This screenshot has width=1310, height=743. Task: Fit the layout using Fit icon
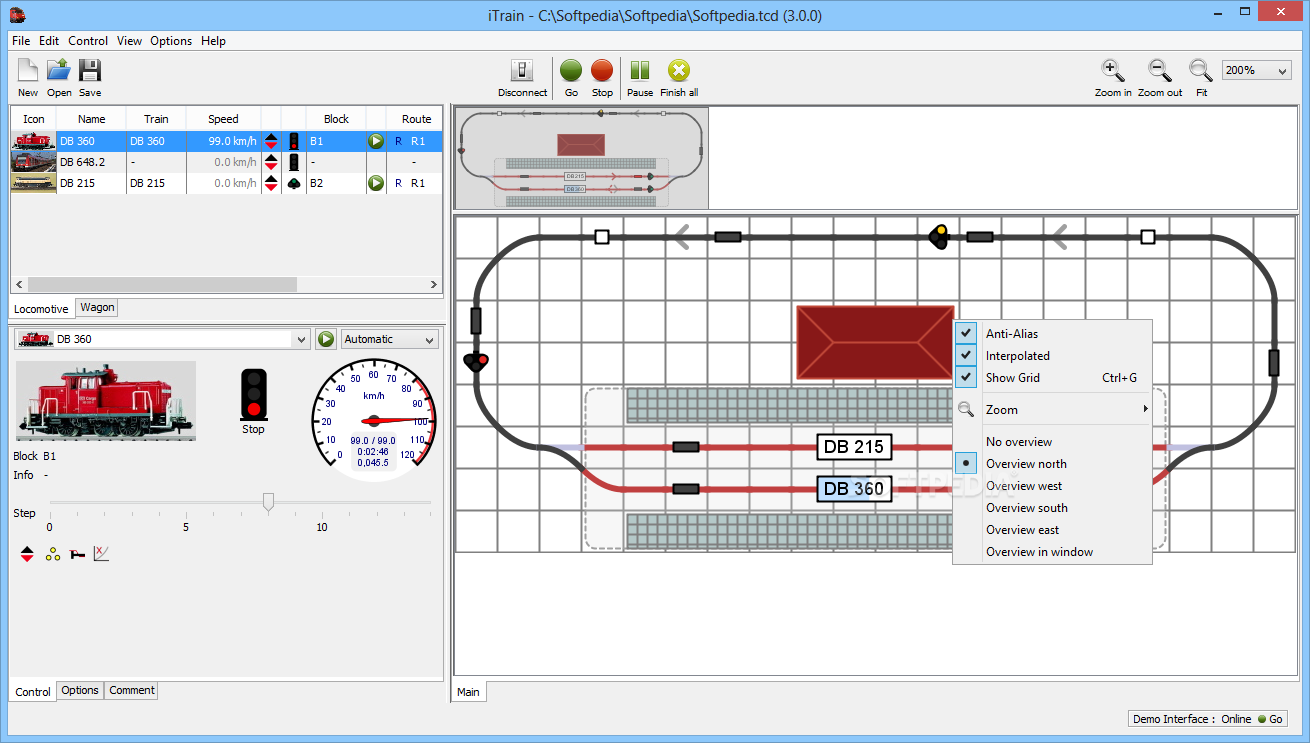pyautogui.click(x=1201, y=71)
